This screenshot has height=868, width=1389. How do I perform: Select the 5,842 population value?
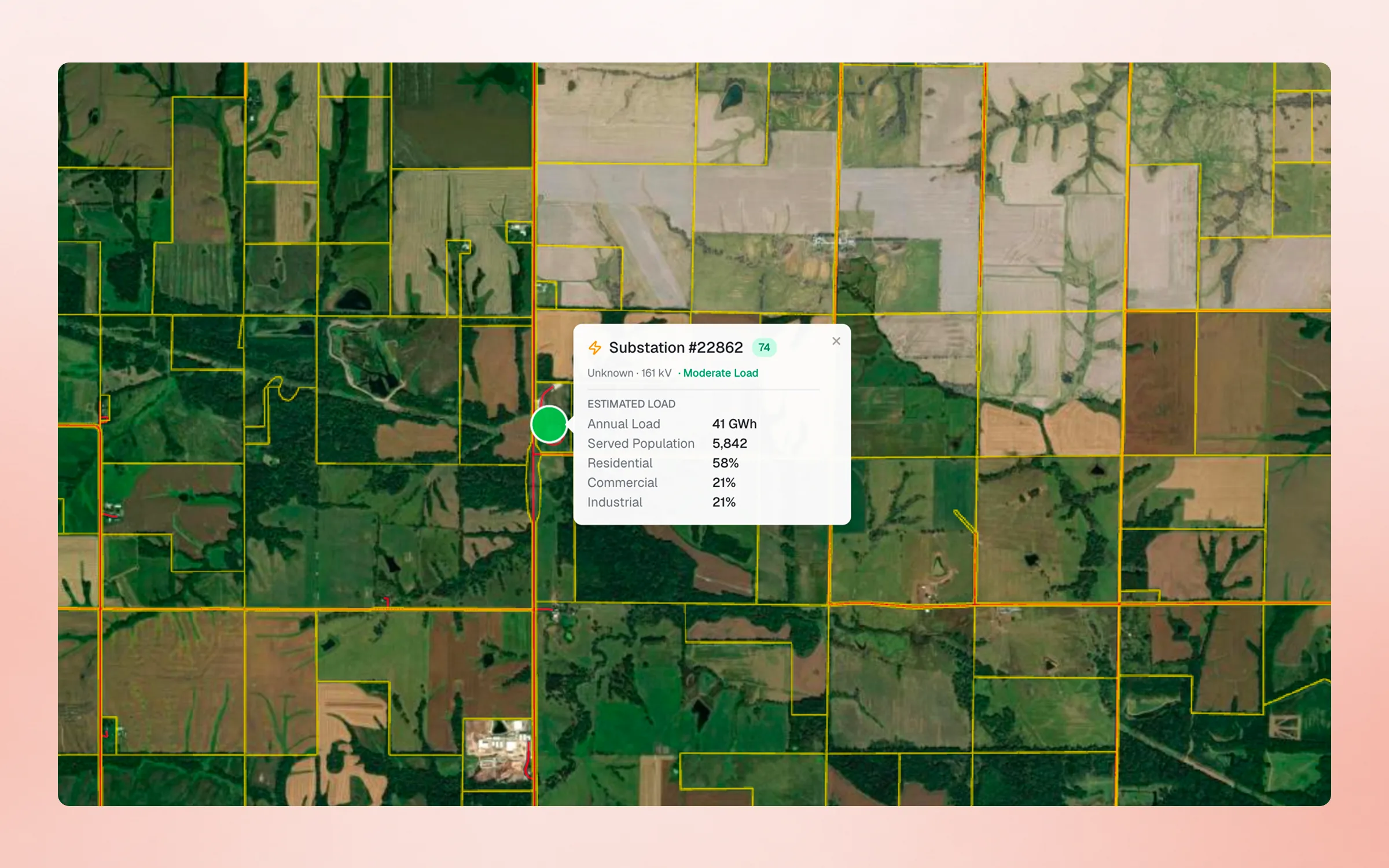(730, 444)
